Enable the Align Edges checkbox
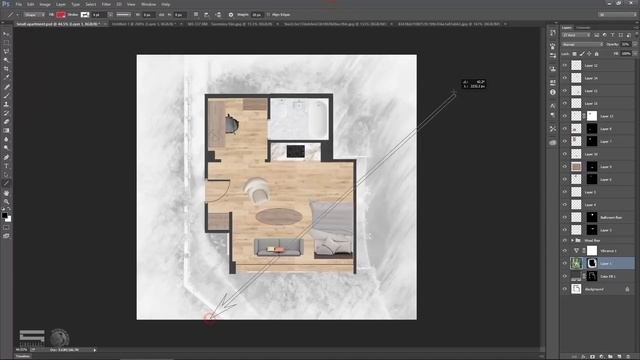The width and height of the screenshot is (640, 360). (268, 15)
